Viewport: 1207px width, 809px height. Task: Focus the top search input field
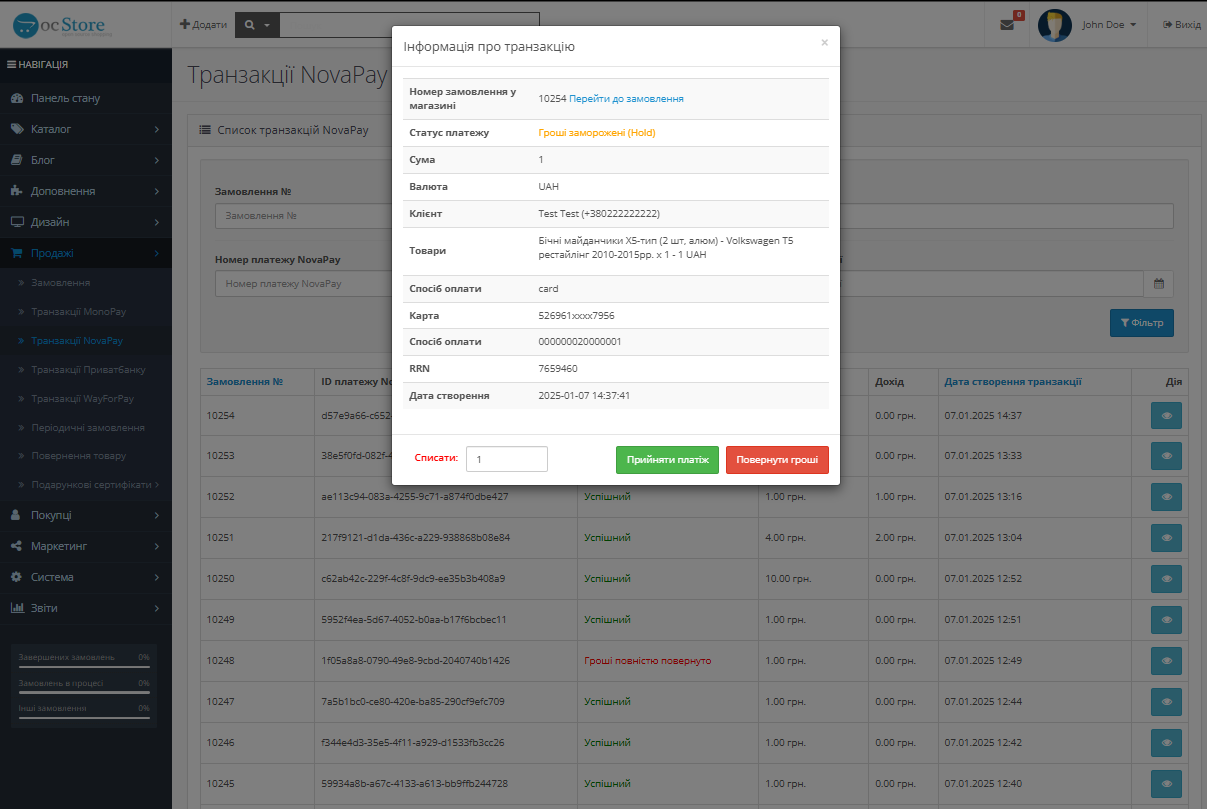409,24
